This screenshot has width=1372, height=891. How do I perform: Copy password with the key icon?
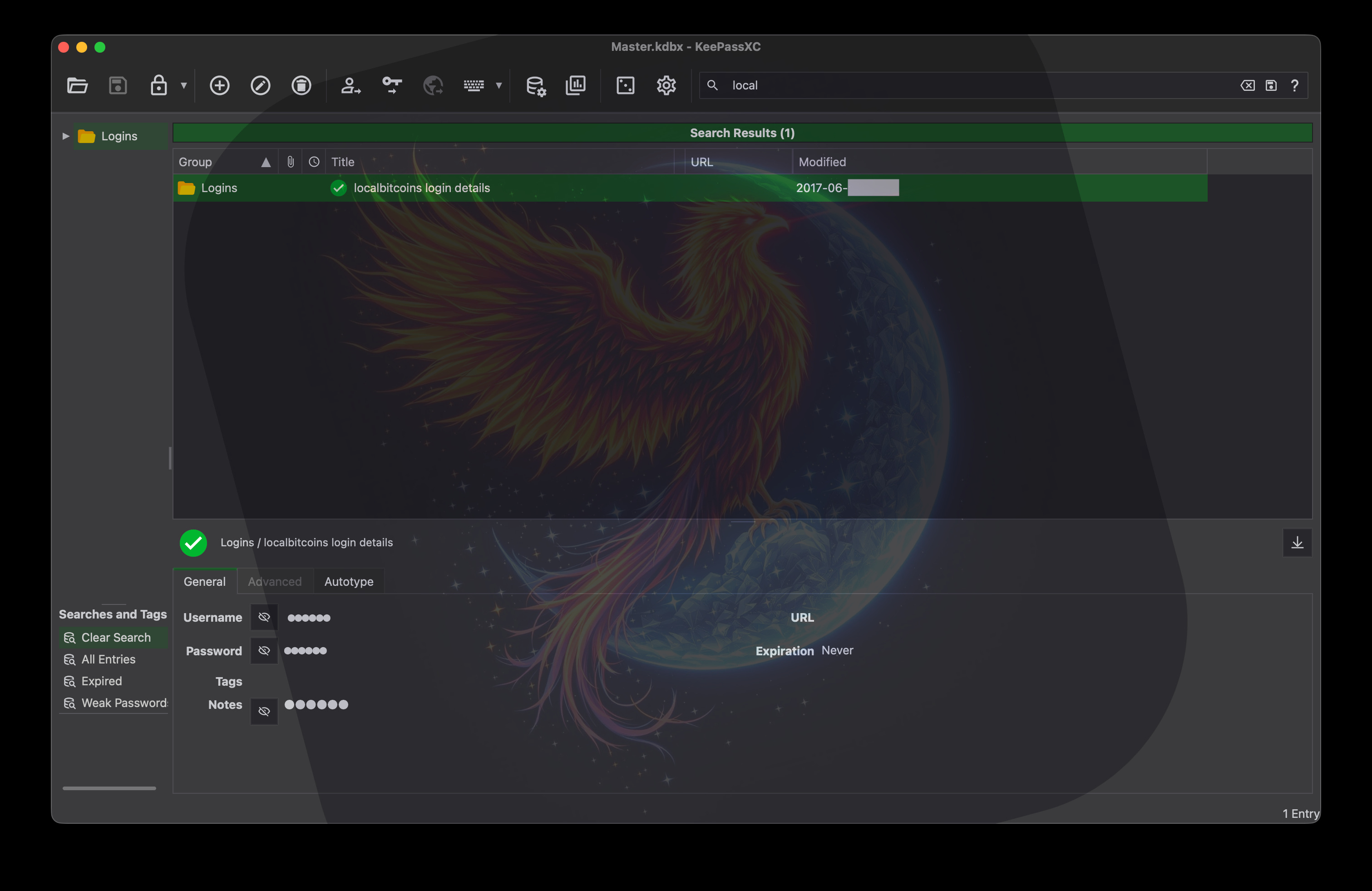[x=392, y=85]
